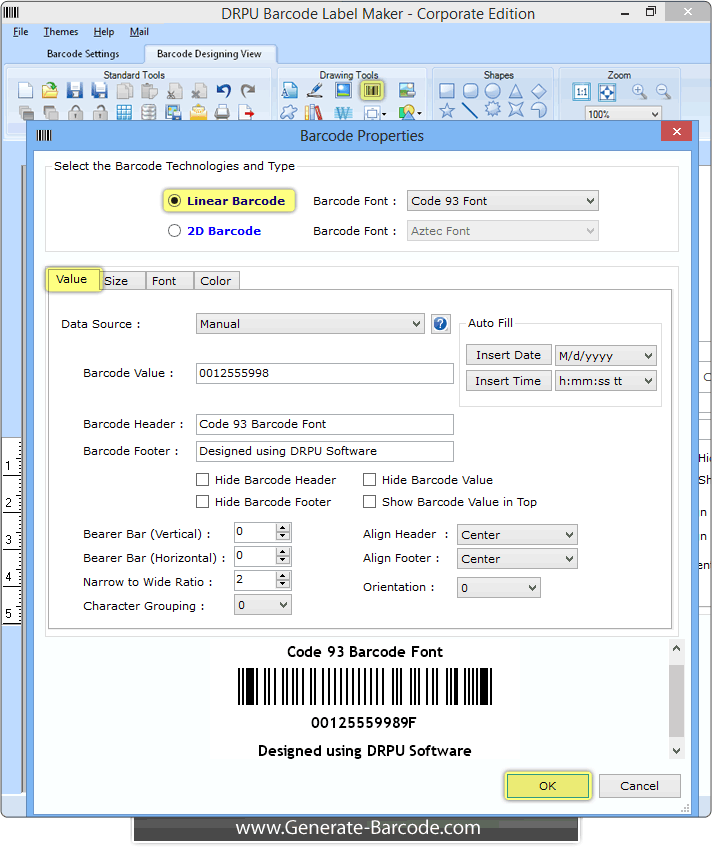Click the Barcode Value input field

[325, 373]
